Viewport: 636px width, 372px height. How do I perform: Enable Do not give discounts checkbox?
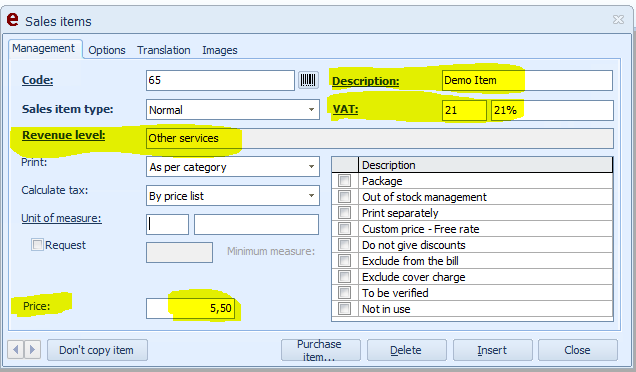pos(344,245)
